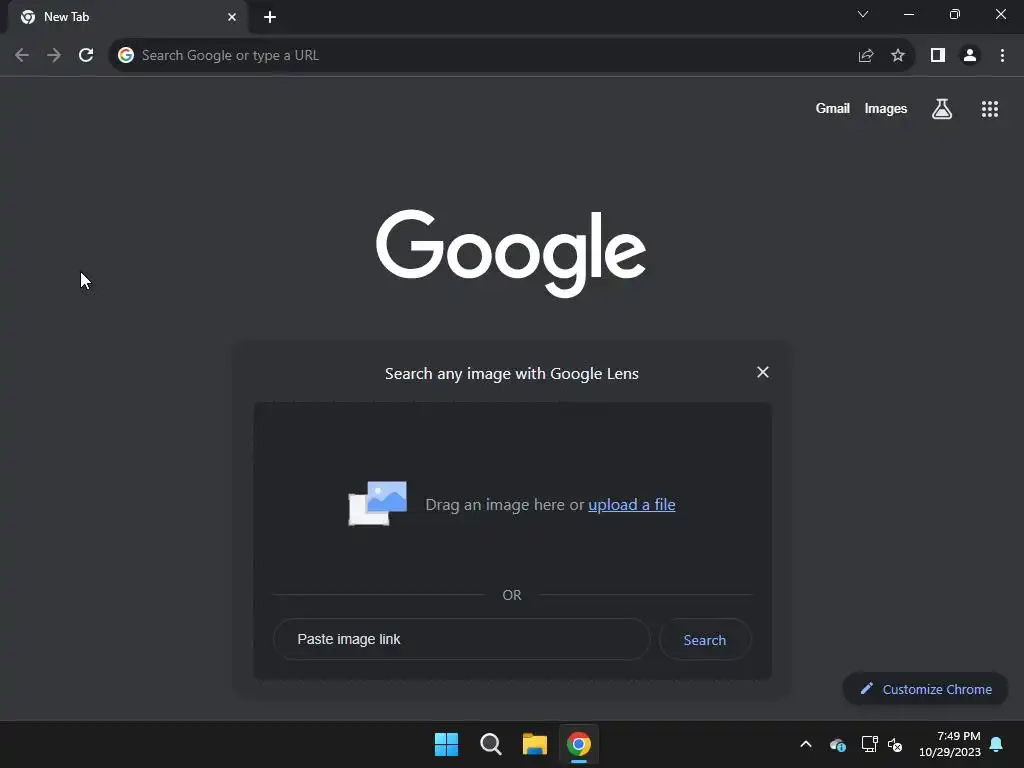Click the Paste image link field
The width and height of the screenshot is (1024, 768).
(x=462, y=639)
